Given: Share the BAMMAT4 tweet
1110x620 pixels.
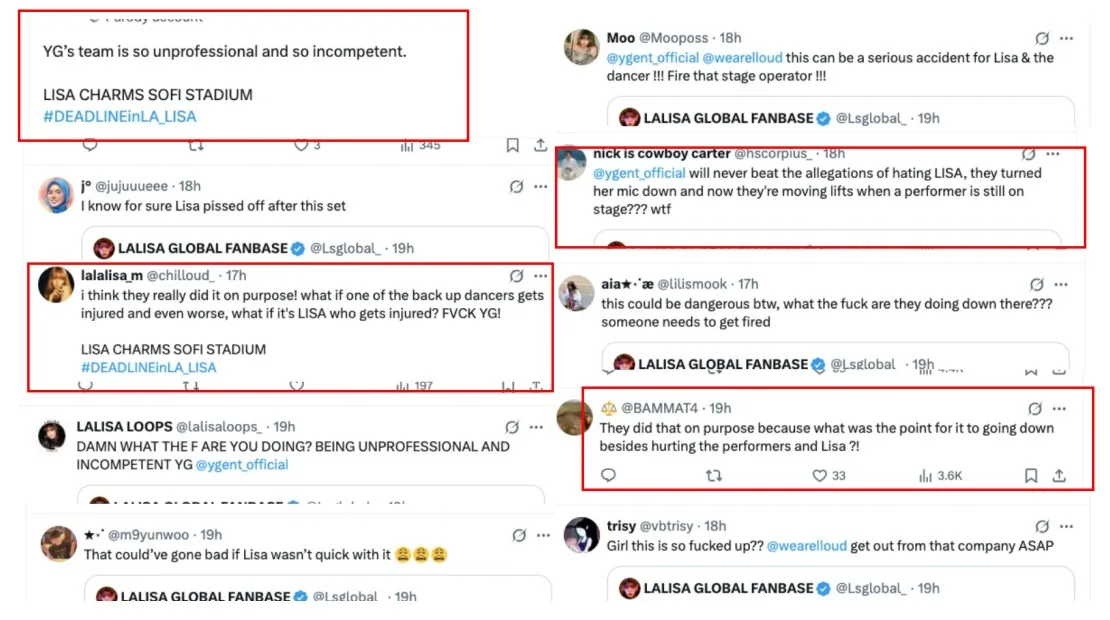Looking at the screenshot, I should coord(1060,476).
